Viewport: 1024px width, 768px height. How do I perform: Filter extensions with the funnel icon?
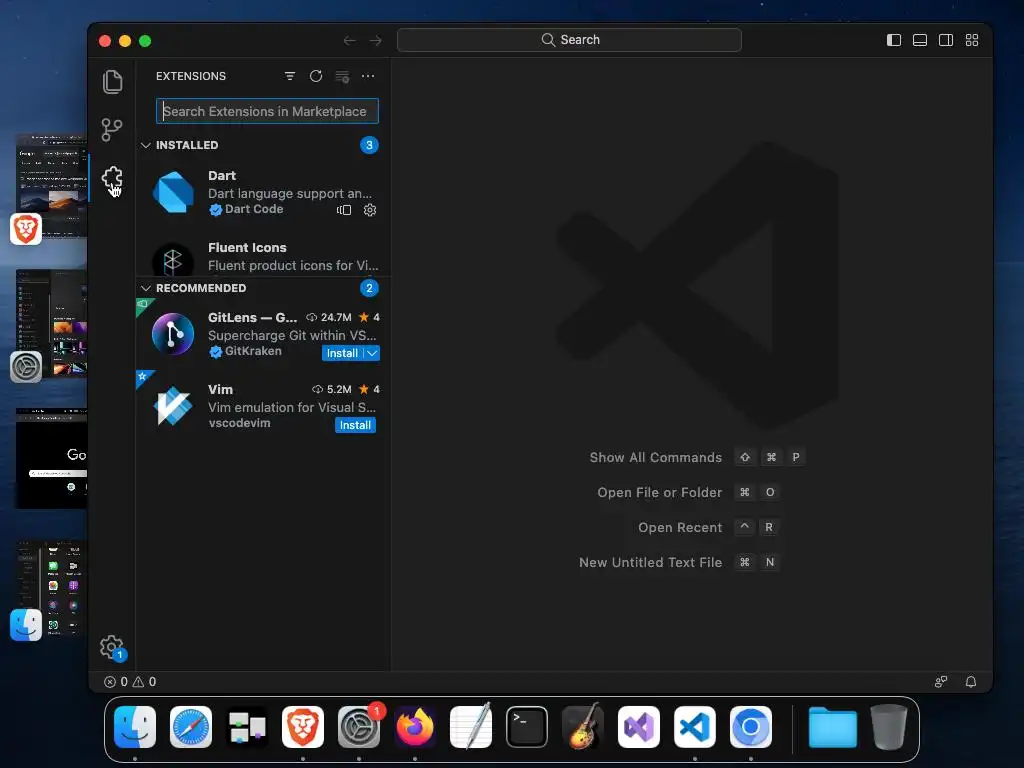[290, 76]
